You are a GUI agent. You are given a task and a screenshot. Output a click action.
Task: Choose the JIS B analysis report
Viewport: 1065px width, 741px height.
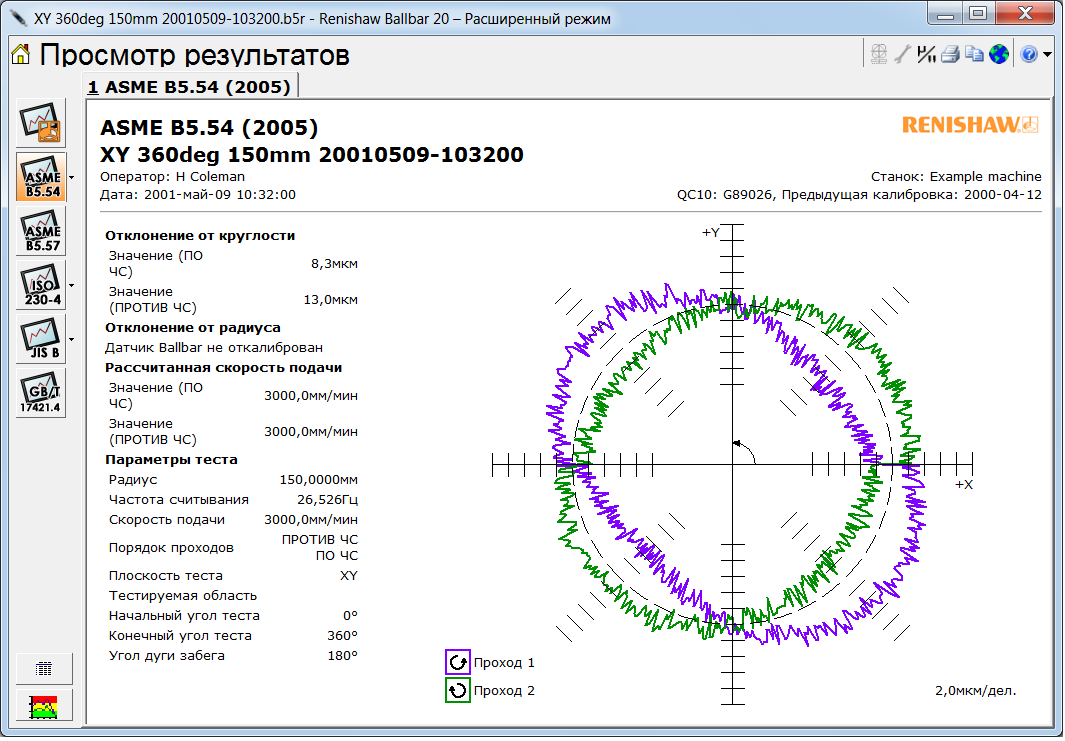41,339
